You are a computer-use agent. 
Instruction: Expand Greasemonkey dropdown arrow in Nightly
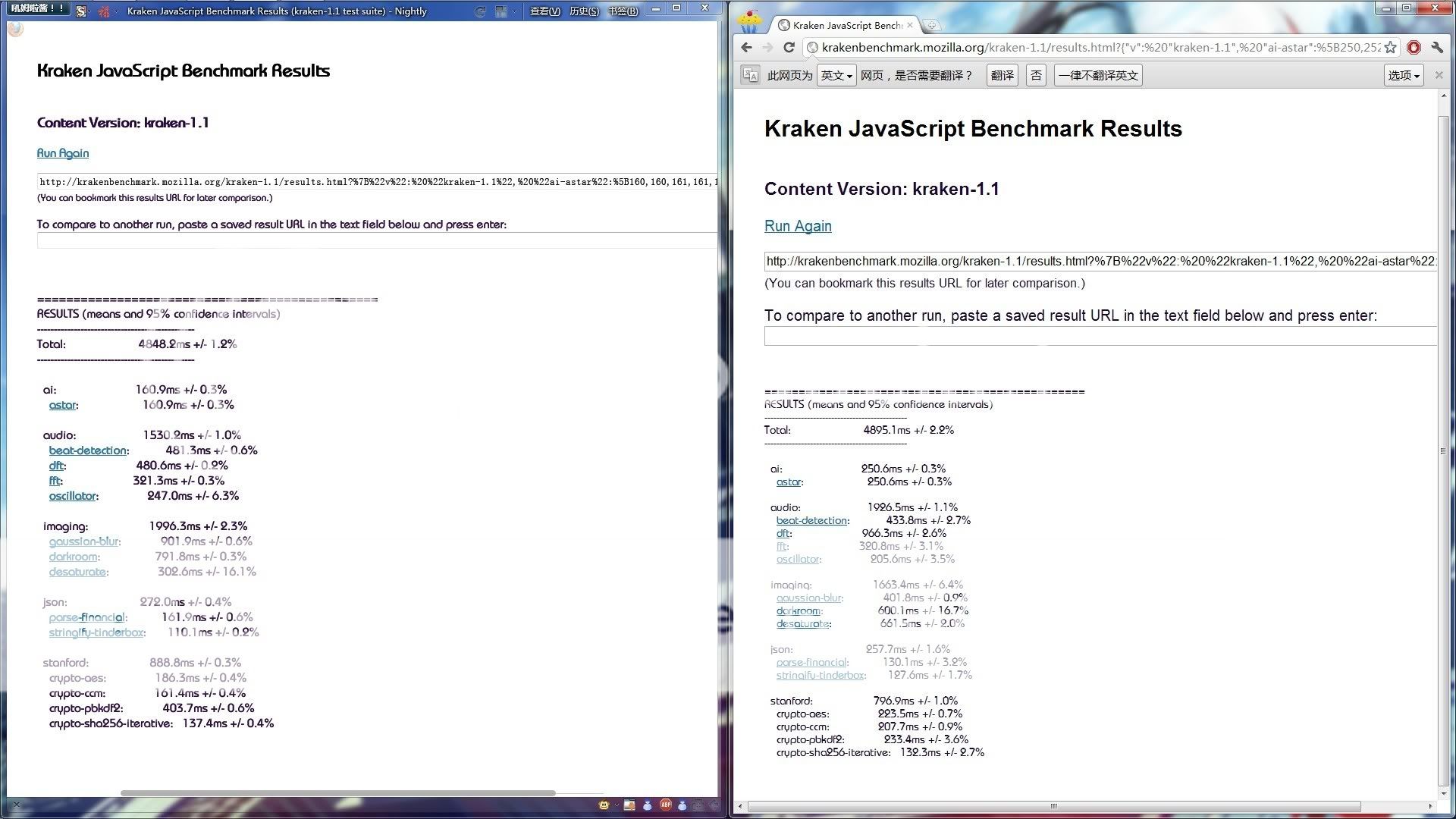click(617, 805)
